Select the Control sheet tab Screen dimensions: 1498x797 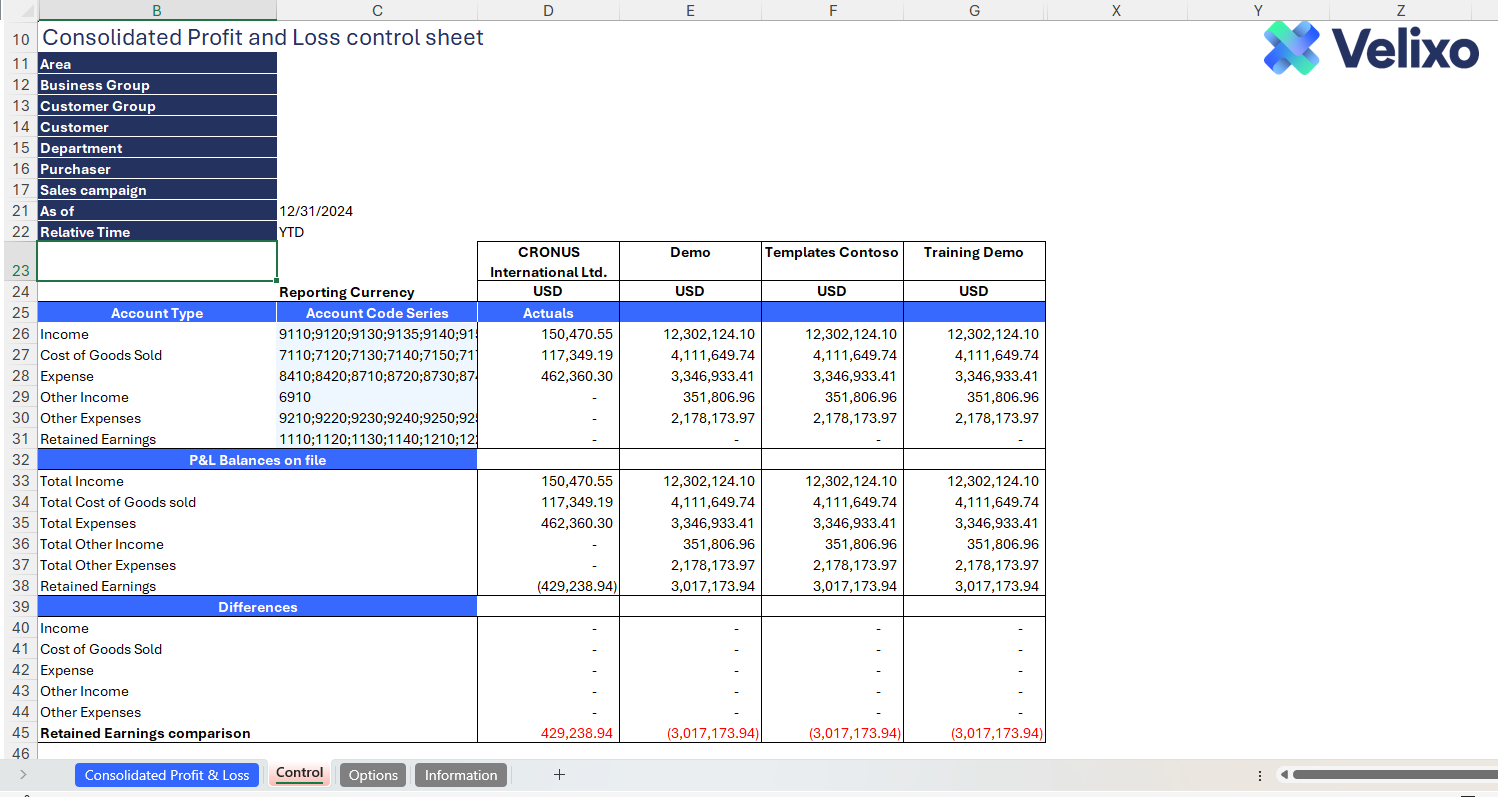pyautogui.click(x=299, y=774)
